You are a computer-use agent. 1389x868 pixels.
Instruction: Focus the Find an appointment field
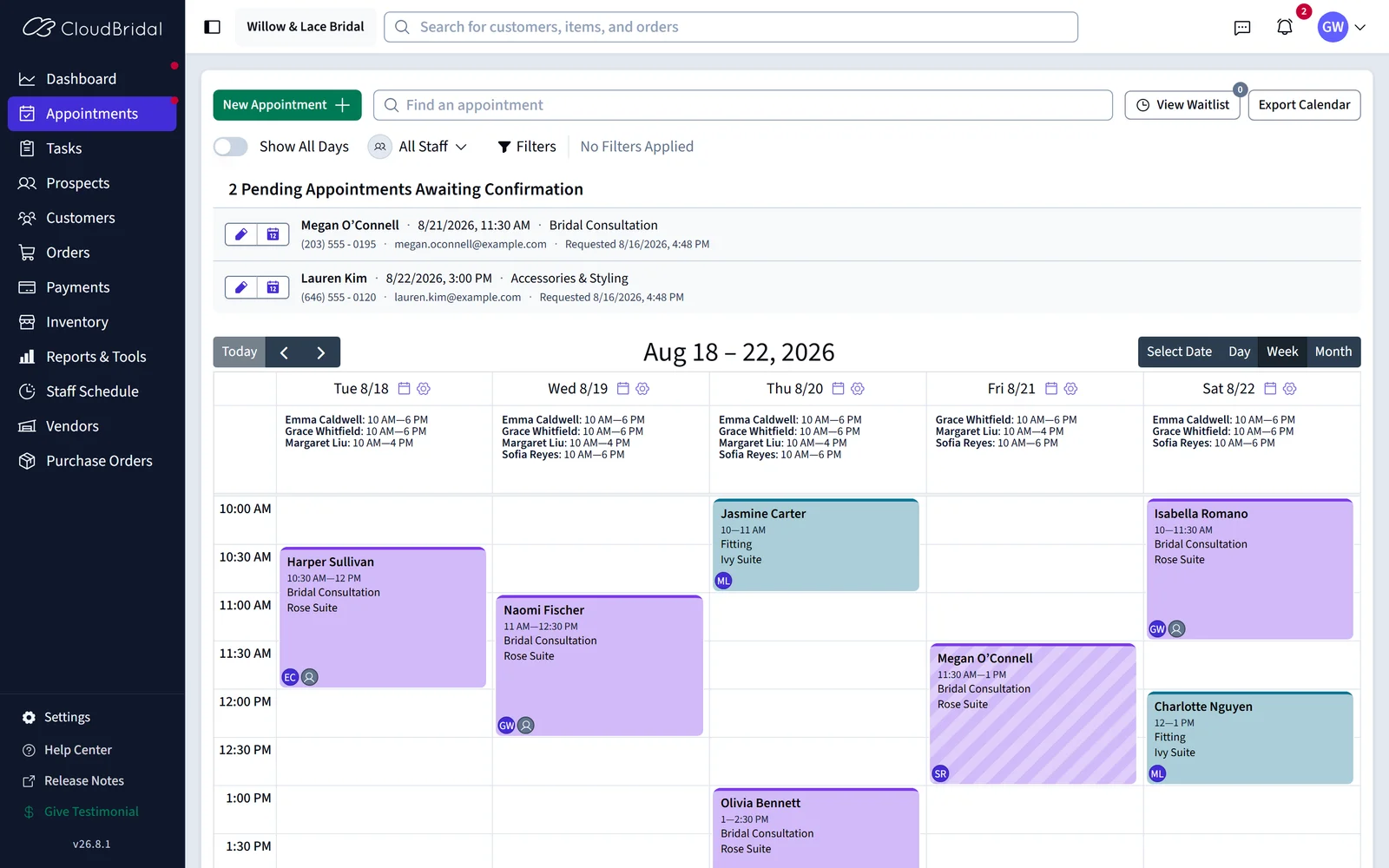(x=743, y=105)
